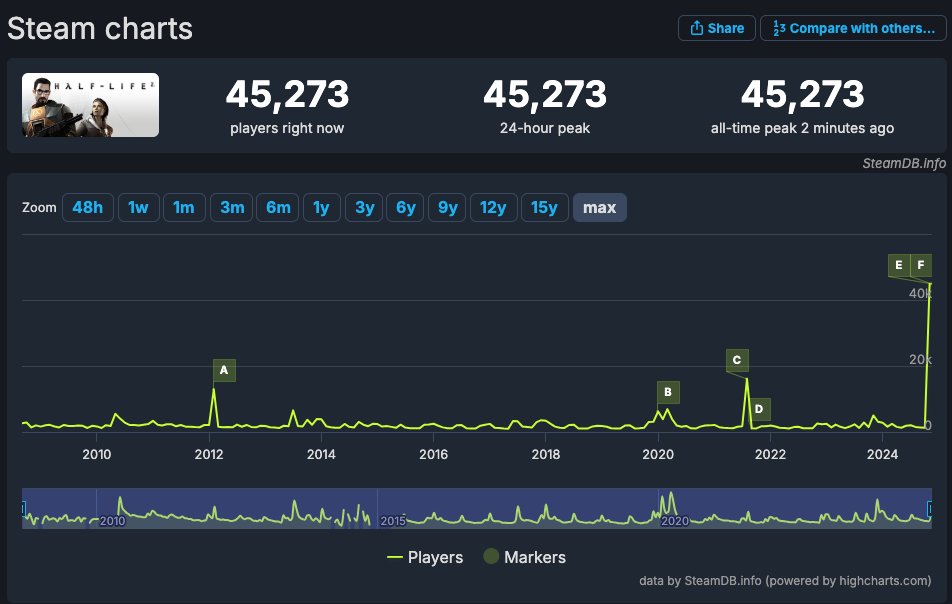Grab the navigator's left range handle
The height and width of the screenshot is (604, 952).
[23, 509]
